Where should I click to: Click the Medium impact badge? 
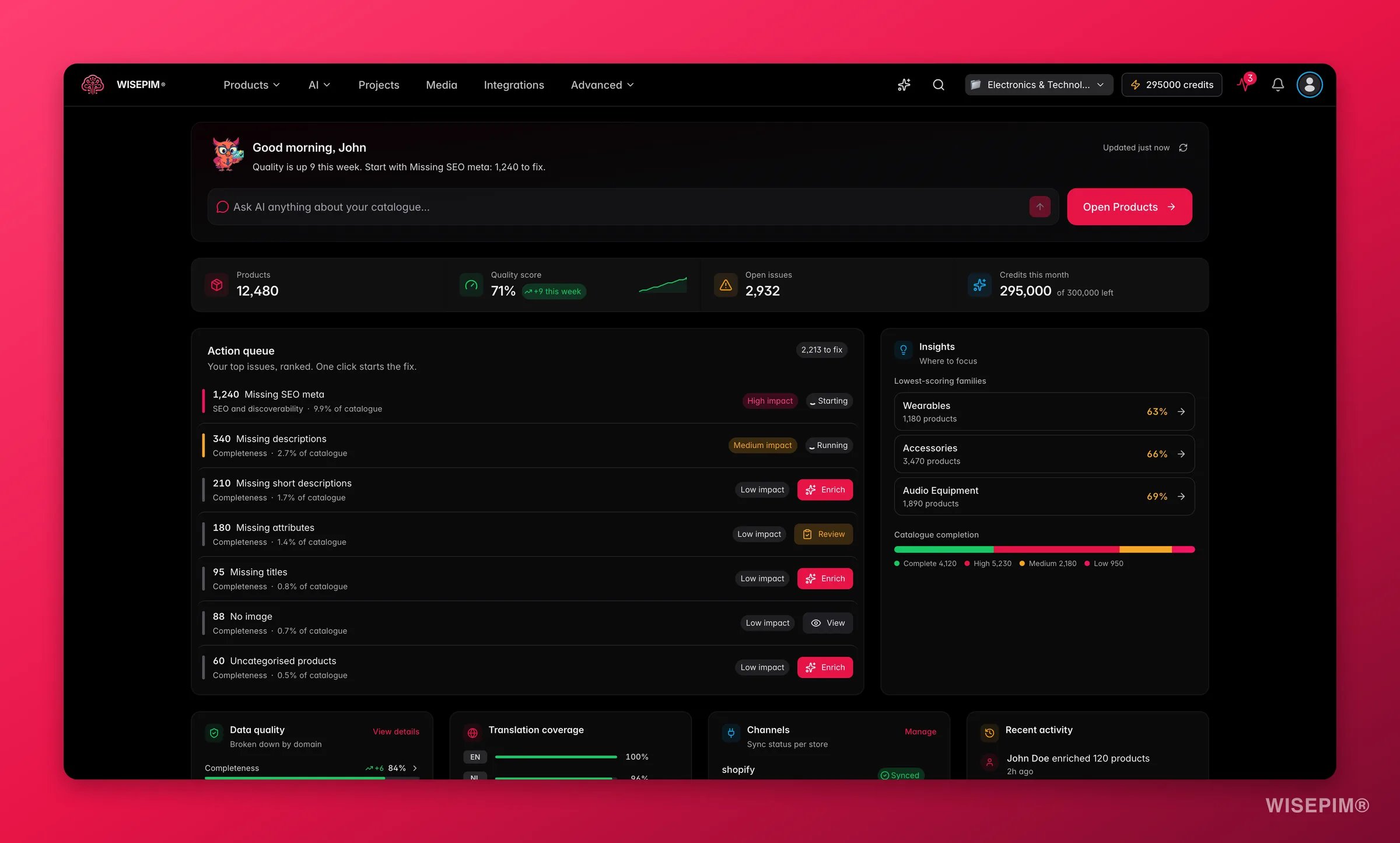point(762,445)
